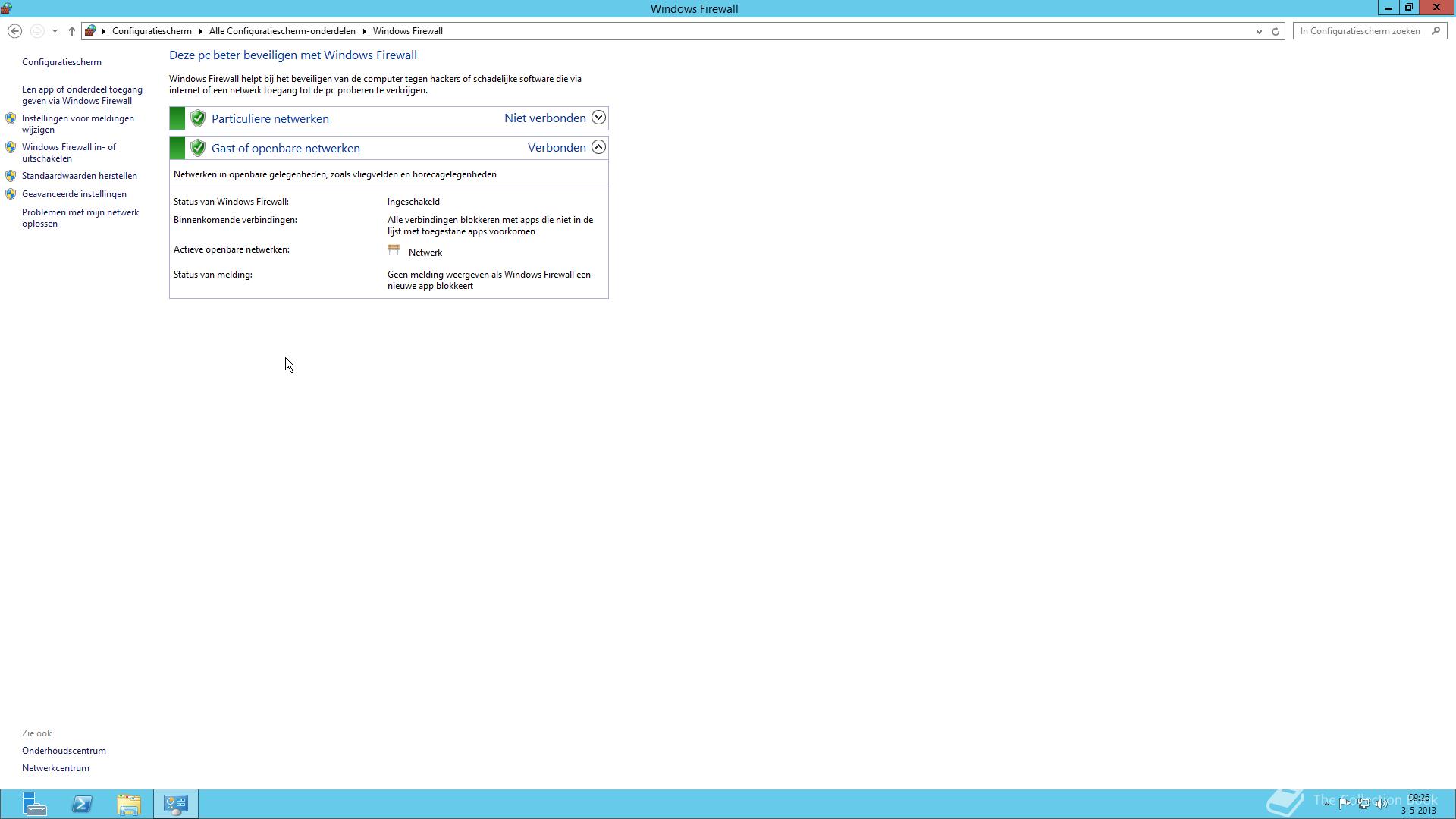Click the Control Panel icon in address bar
The image size is (1456, 819).
pyautogui.click(x=91, y=31)
